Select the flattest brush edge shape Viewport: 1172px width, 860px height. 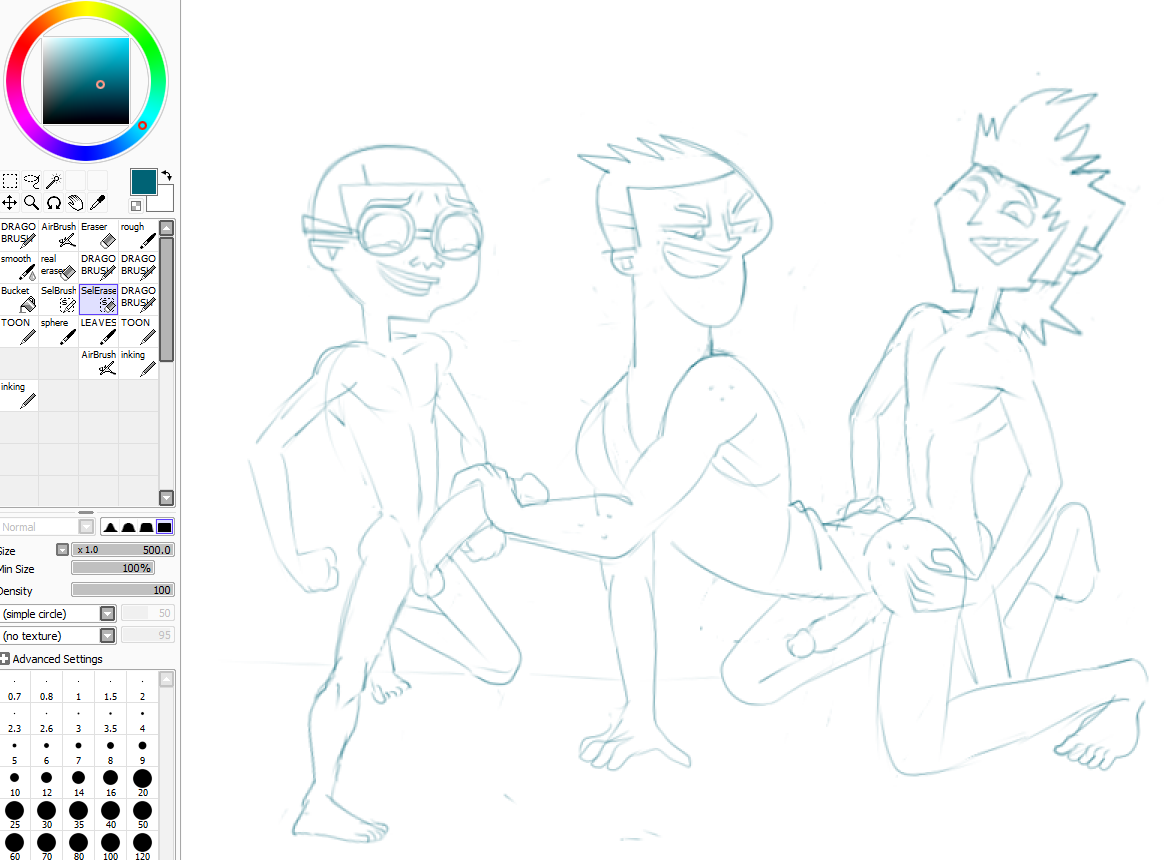[165, 527]
